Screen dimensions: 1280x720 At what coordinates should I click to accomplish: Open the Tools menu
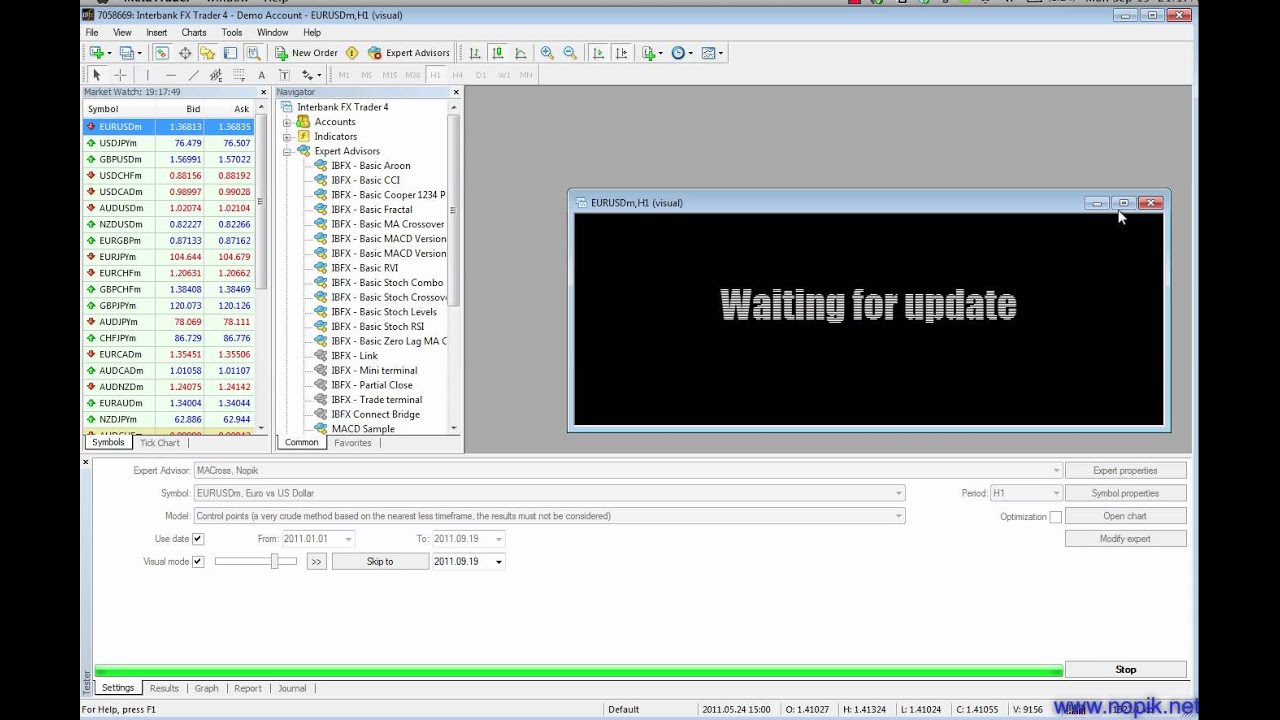pyautogui.click(x=232, y=33)
